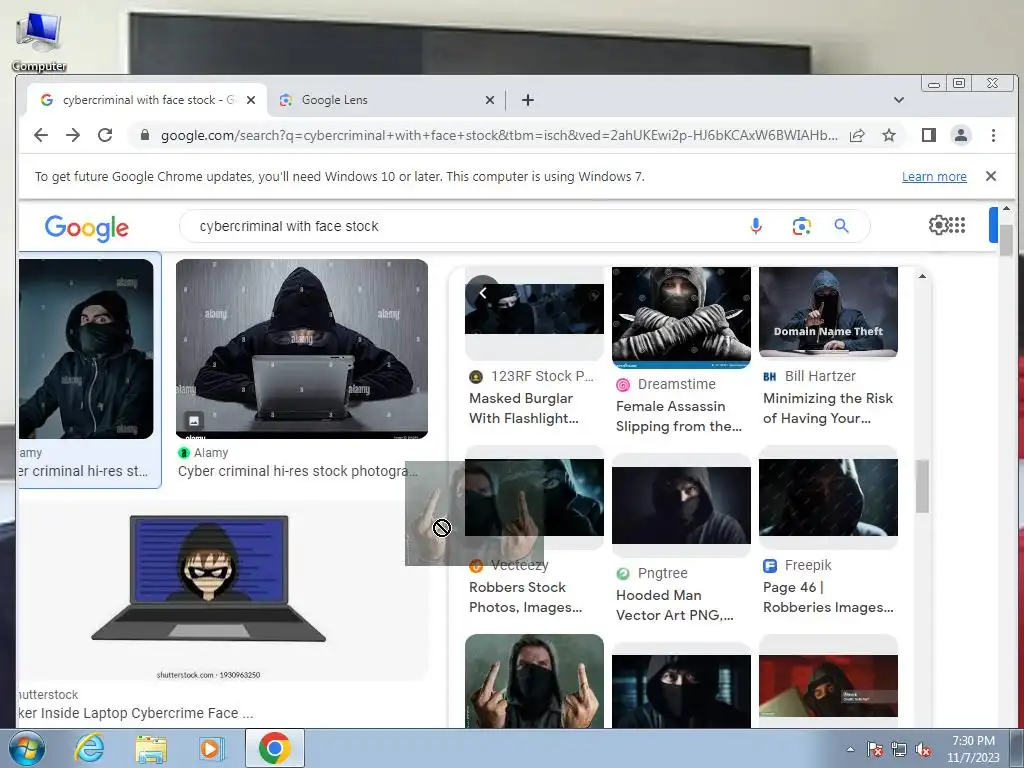
Task: Start voice search with microphone icon
Action: click(x=756, y=226)
